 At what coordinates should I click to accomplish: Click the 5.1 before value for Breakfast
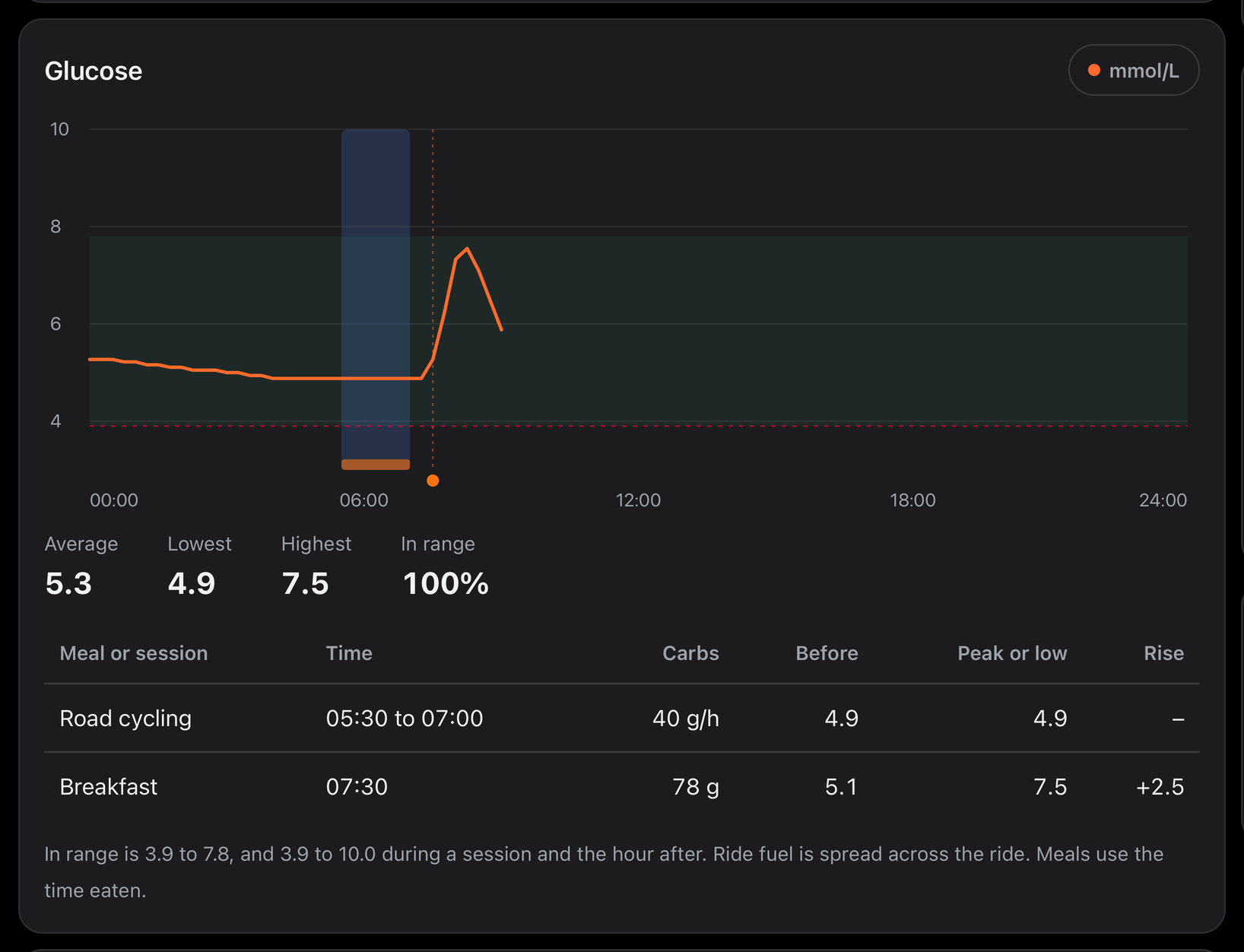[842, 786]
